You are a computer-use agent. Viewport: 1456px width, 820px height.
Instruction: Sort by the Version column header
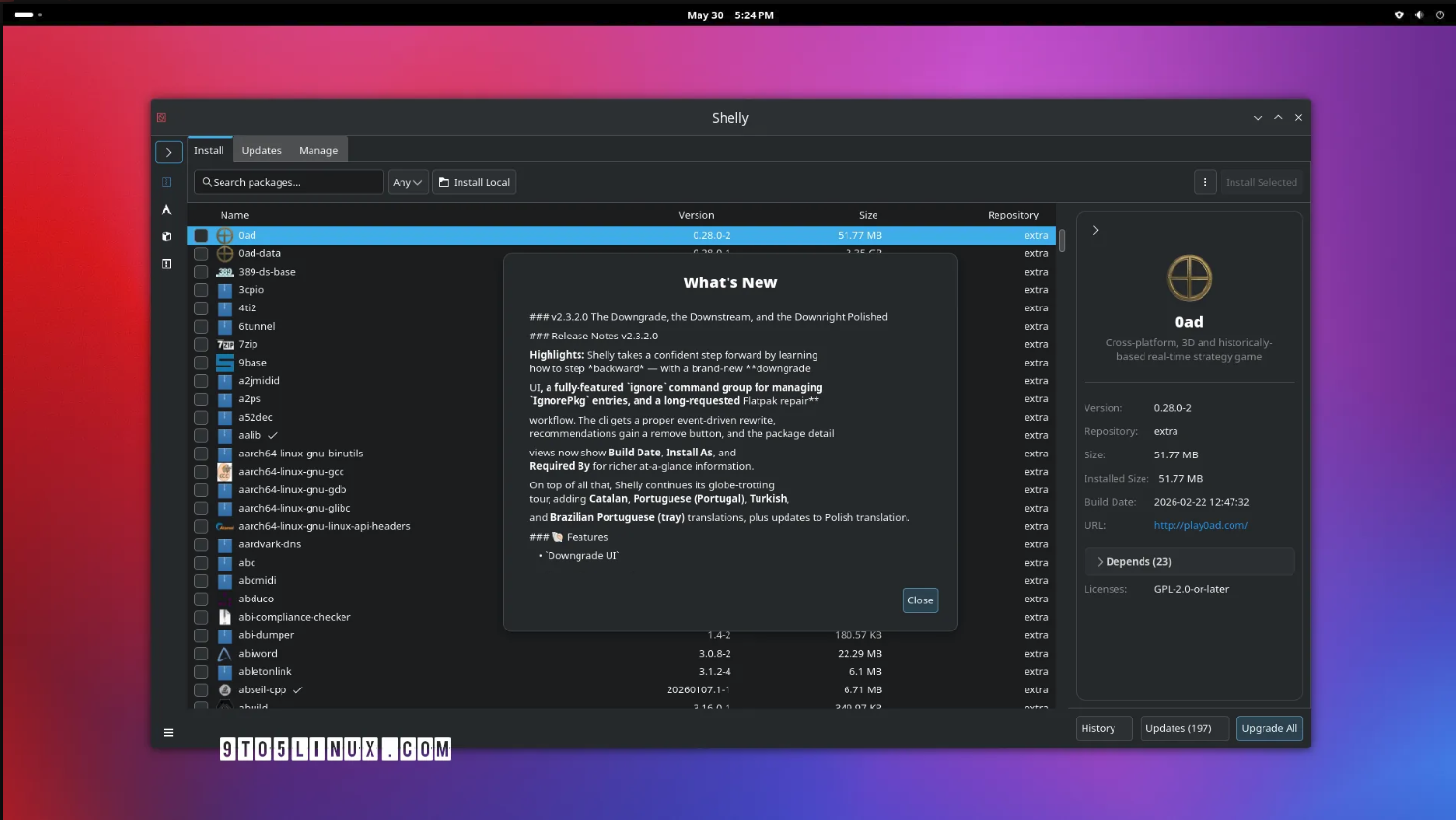(697, 215)
